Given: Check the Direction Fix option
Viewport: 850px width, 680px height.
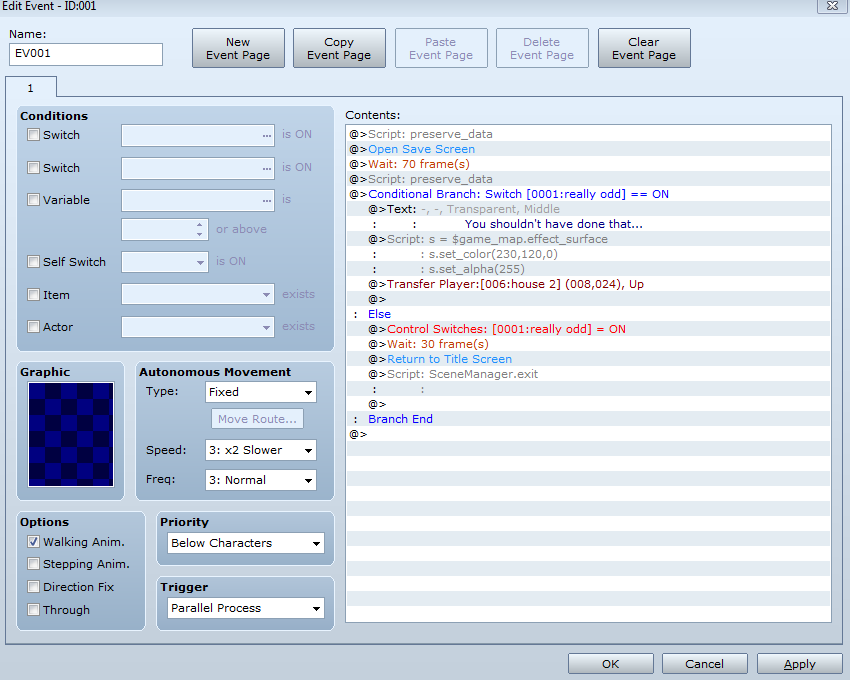Looking at the screenshot, I should tap(34, 587).
